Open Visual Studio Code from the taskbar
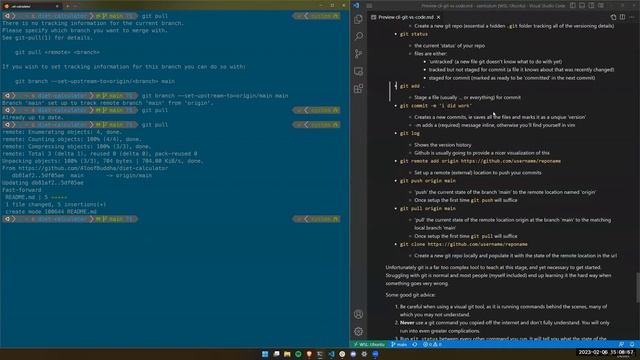Screen dimensions: 640x360 coord(331,354)
